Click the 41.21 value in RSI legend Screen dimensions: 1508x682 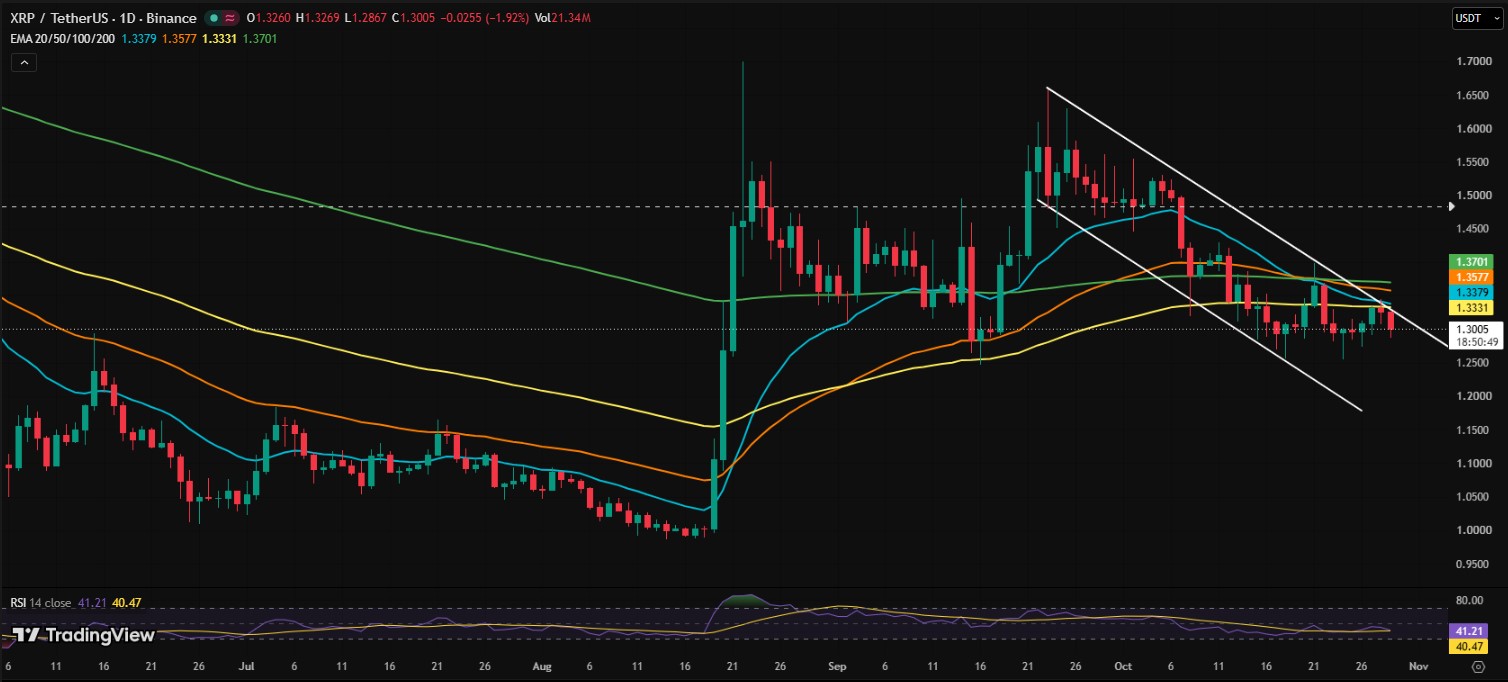(91, 603)
